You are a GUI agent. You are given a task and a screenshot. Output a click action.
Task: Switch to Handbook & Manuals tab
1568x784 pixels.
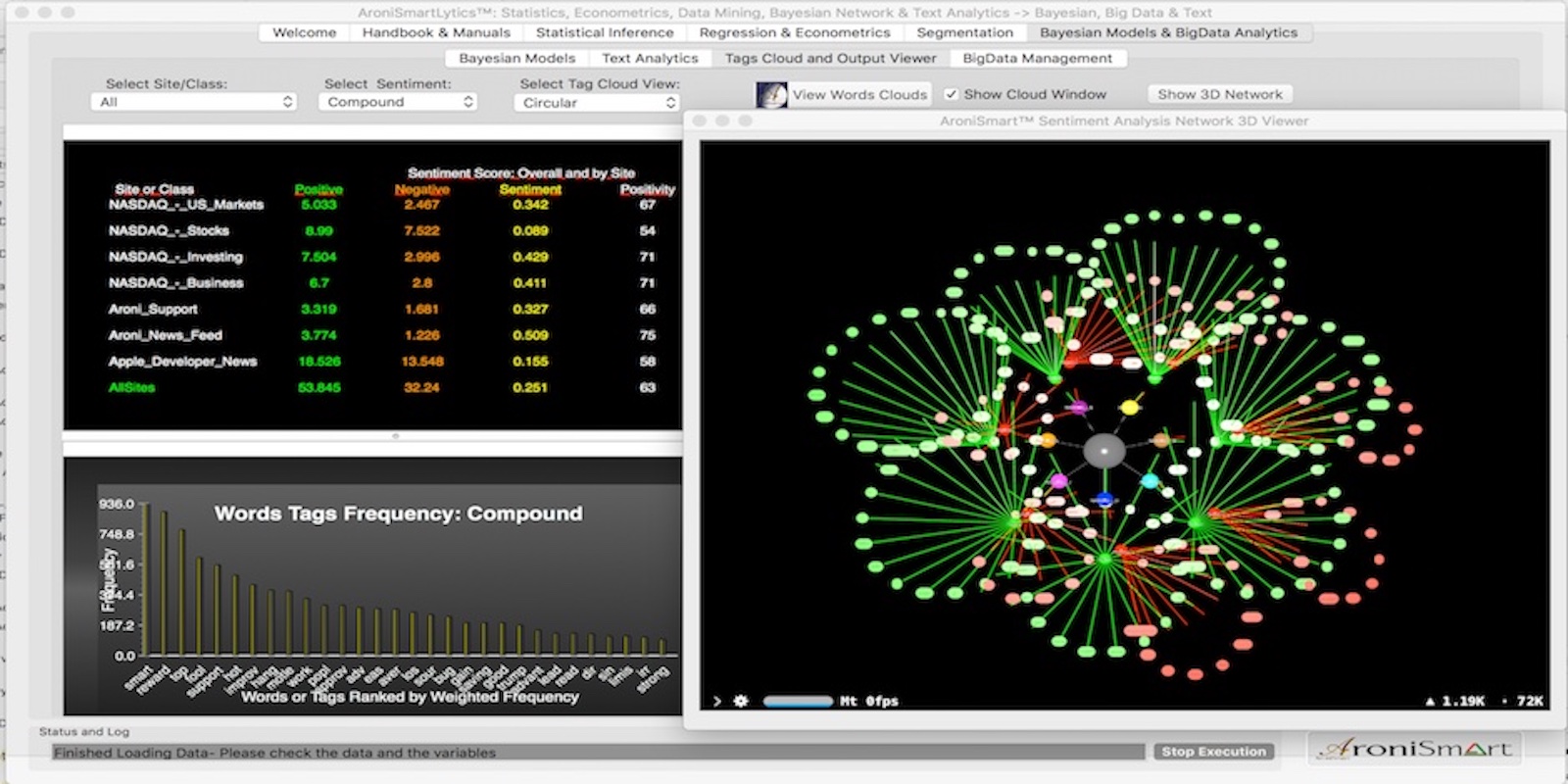point(436,32)
